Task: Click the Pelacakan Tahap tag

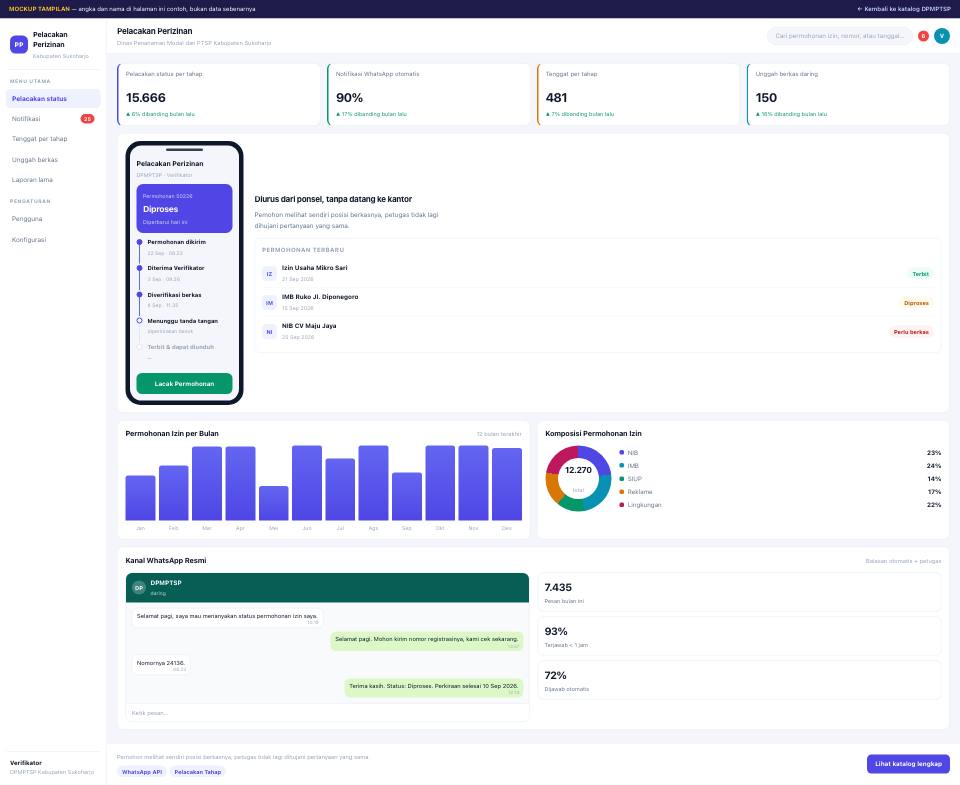Action: 198,772
